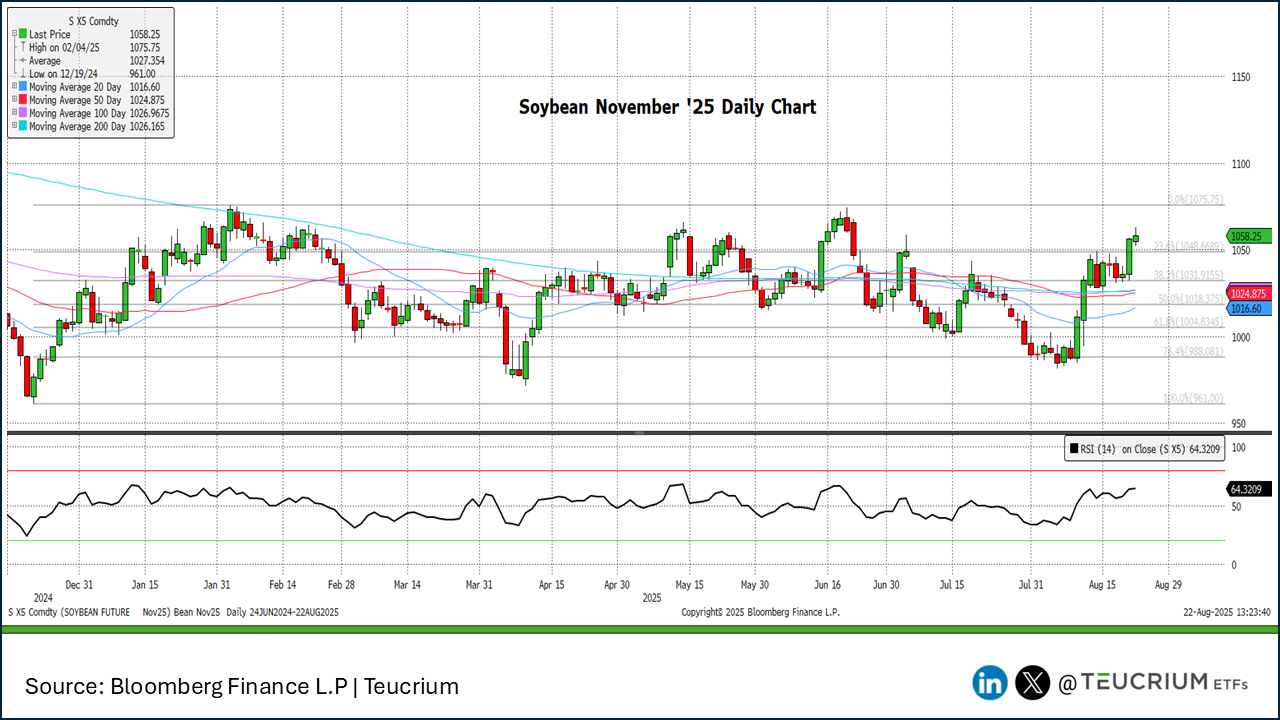The width and height of the screenshot is (1280, 720).
Task: Click the timestamp '22-Aug-2025 13:23:40'
Action: coord(1227,611)
